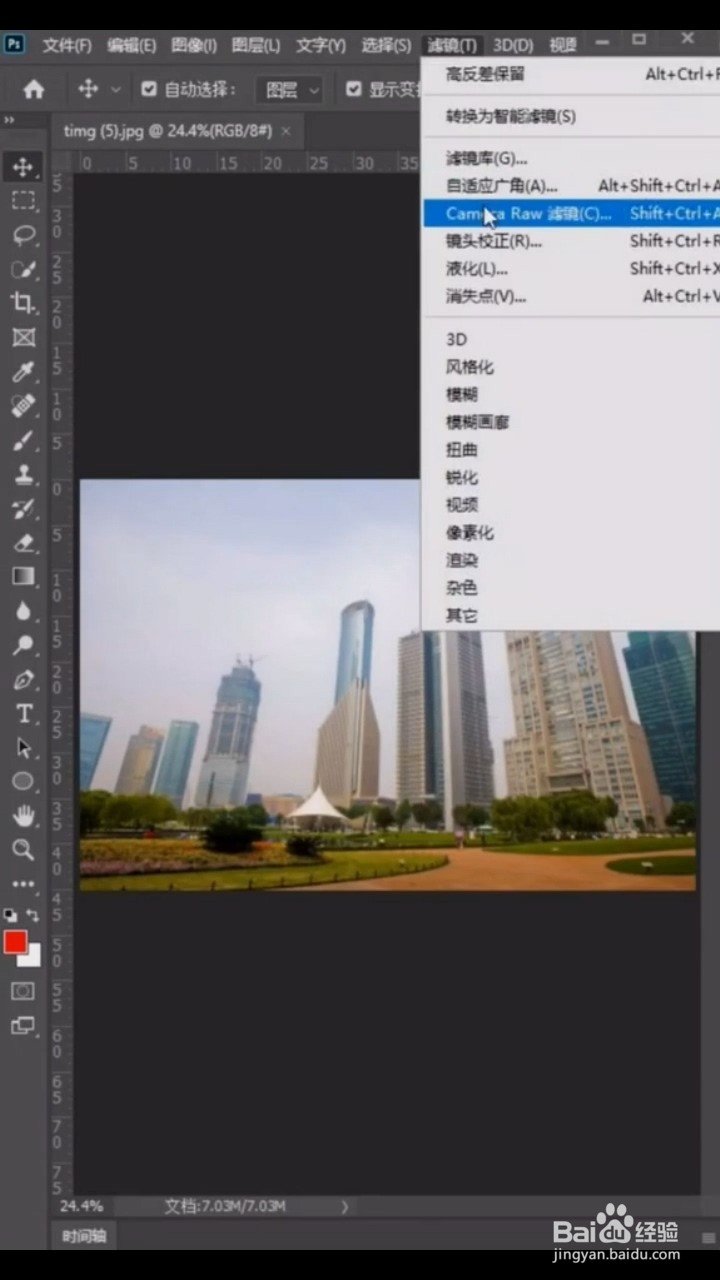This screenshot has width=720, height=1280.
Task: Select the Crop tool
Action: (23, 303)
